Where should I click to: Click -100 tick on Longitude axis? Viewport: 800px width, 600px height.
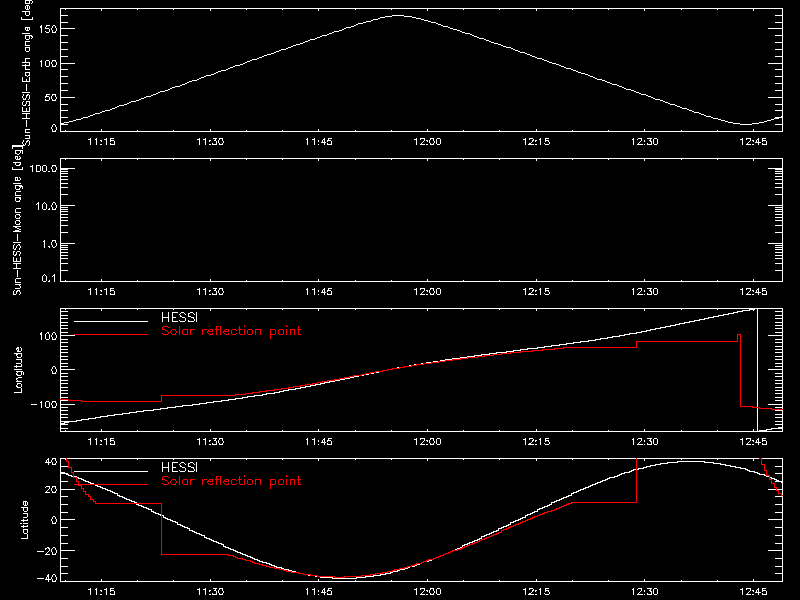point(44,404)
